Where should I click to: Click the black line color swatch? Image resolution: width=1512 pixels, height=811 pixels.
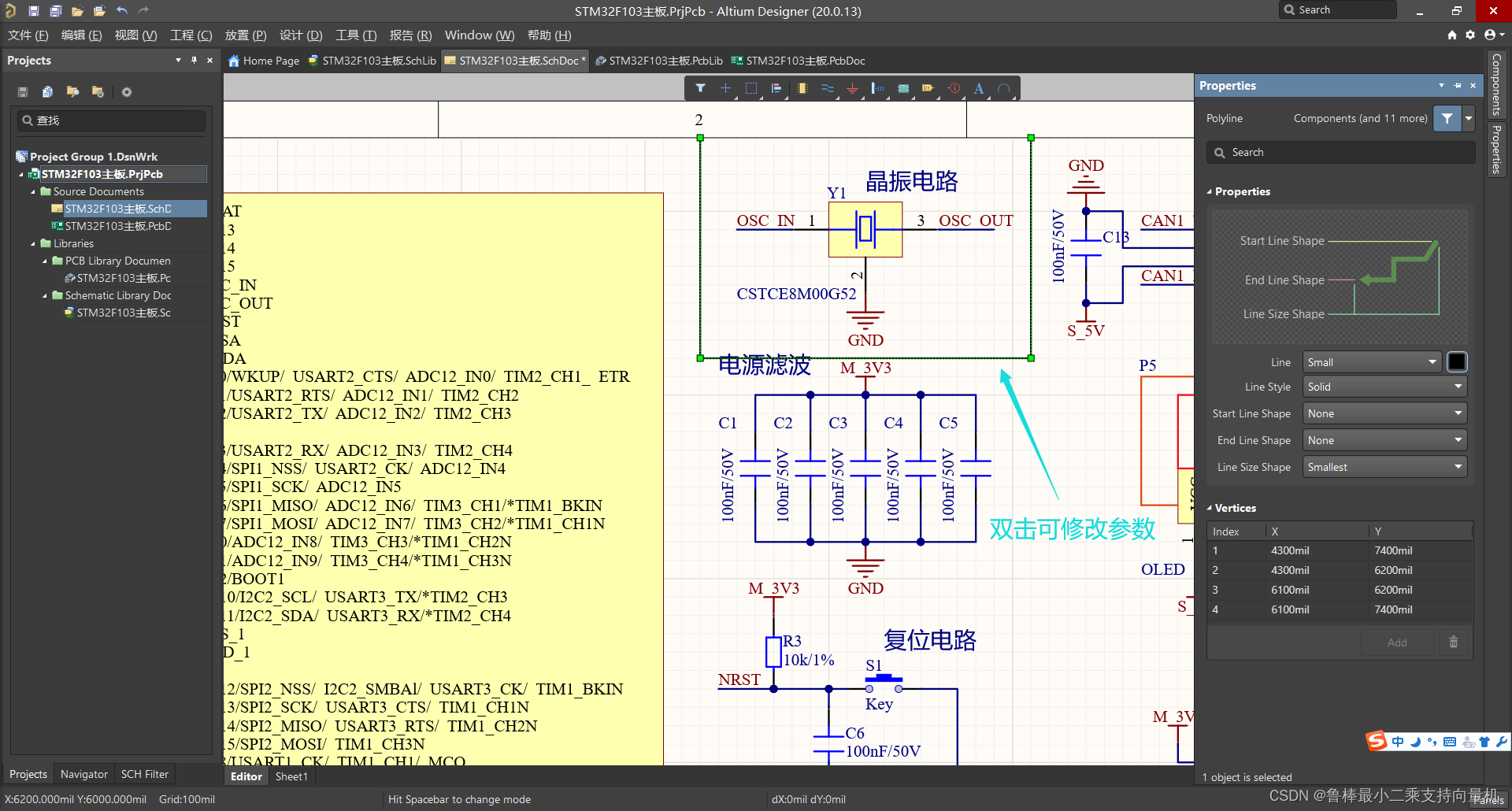(x=1457, y=362)
